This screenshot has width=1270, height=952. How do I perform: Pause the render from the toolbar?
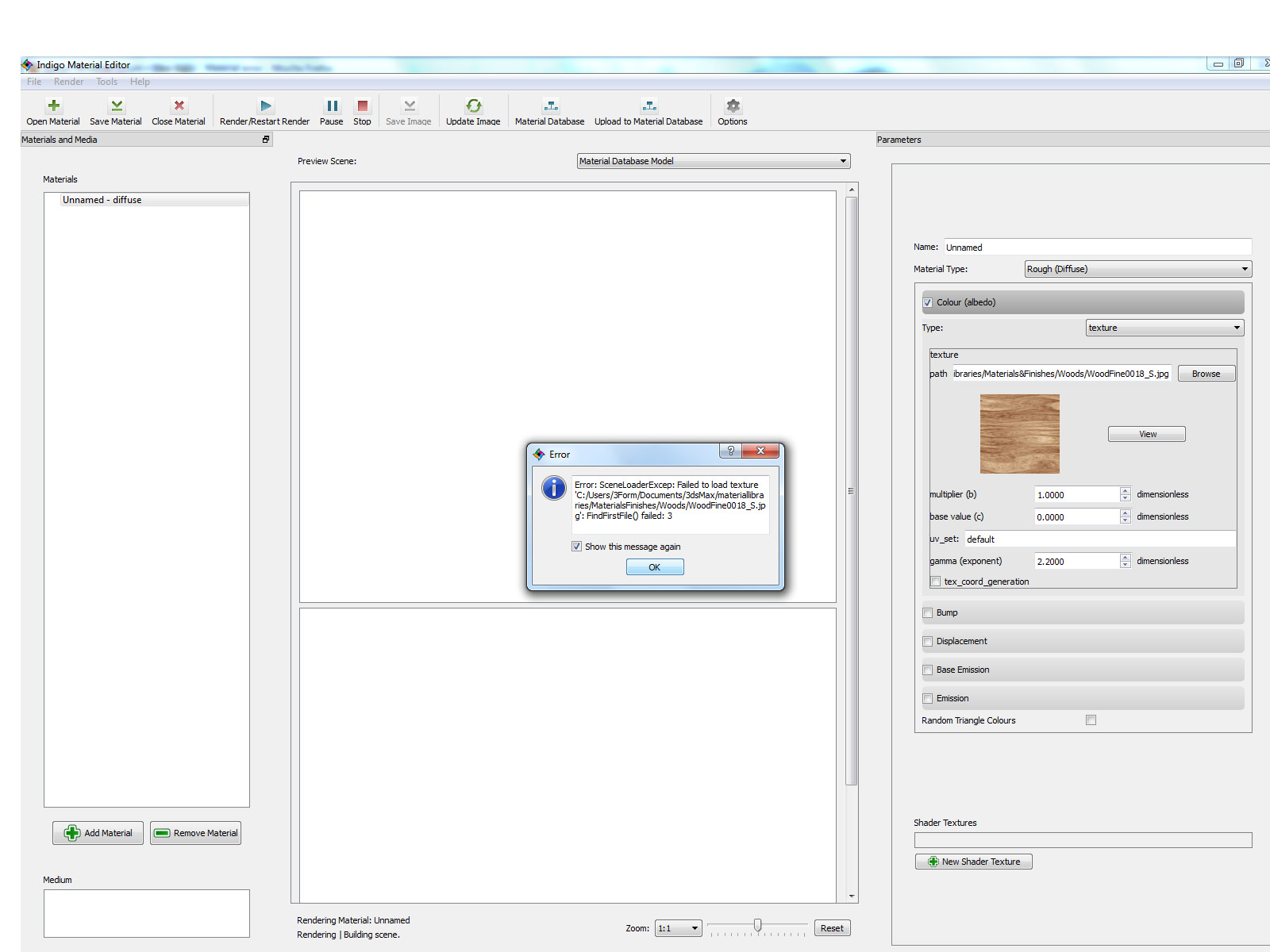coord(332,106)
